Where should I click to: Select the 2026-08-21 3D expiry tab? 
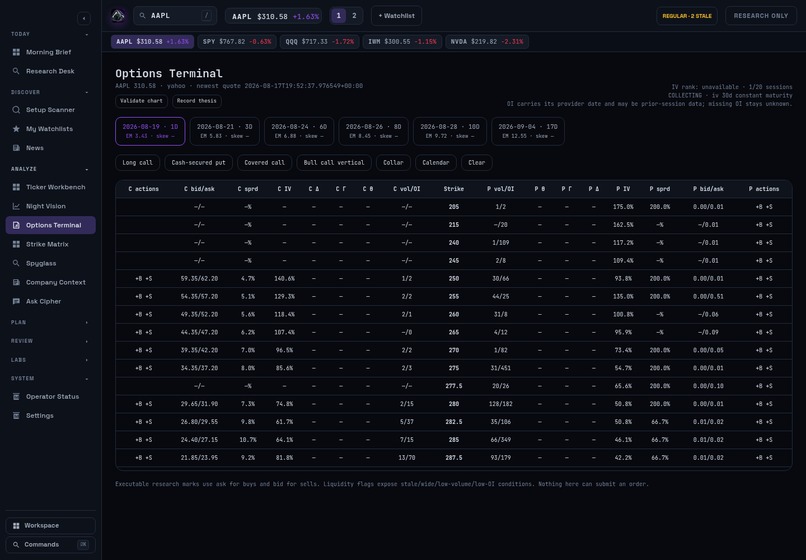(x=225, y=131)
